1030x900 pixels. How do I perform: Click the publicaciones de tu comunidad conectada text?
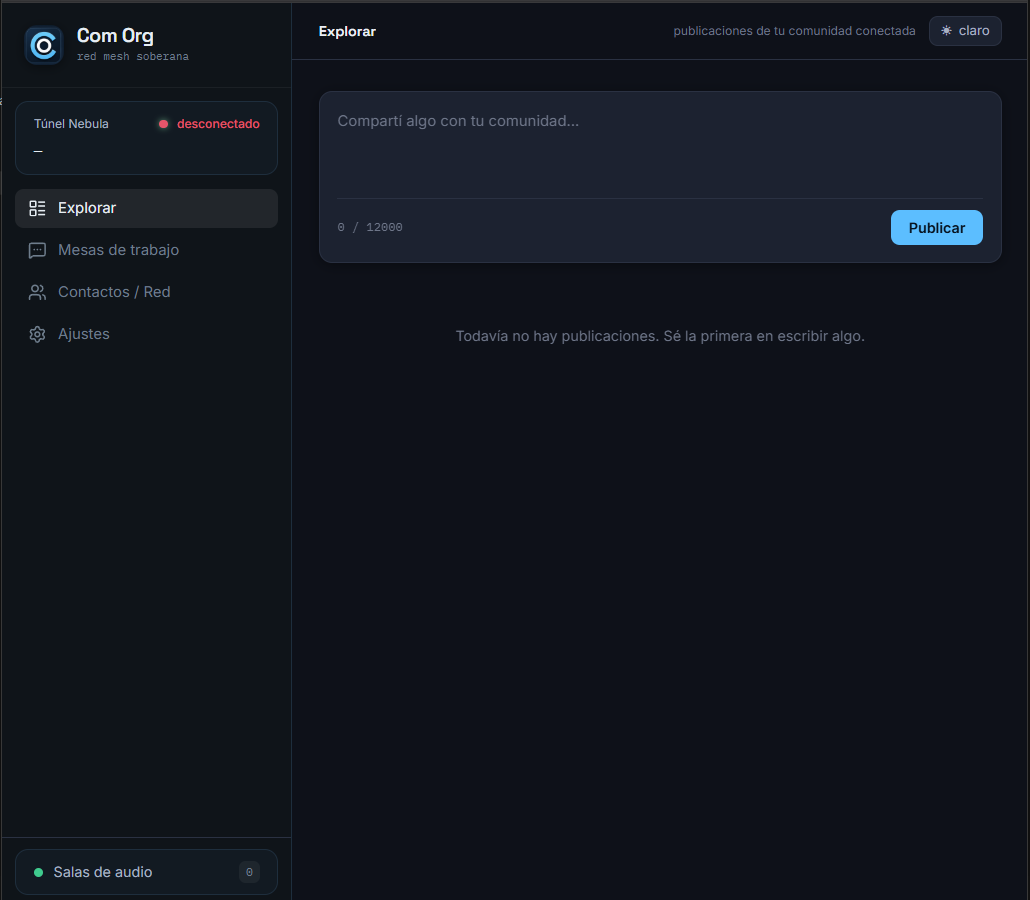tap(794, 31)
